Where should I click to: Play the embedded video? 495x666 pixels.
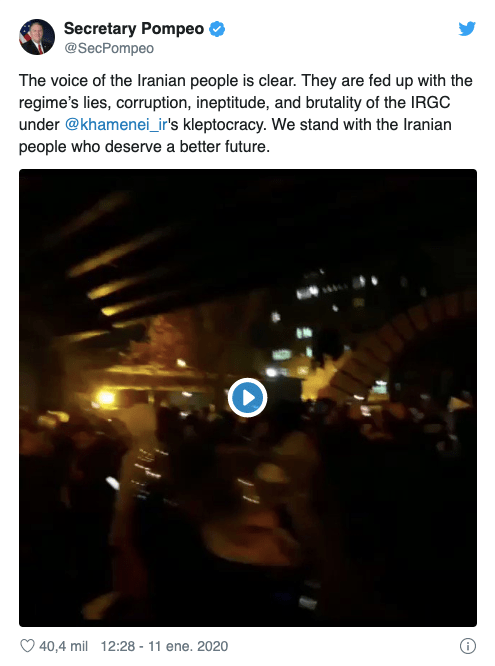click(247, 398)
